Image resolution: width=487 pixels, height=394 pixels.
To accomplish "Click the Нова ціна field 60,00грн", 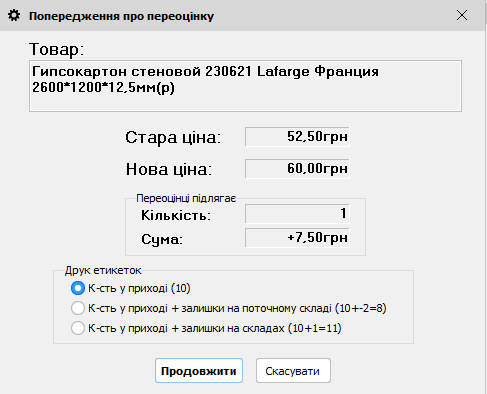I will pyautogui.click(x=297, y=169).
